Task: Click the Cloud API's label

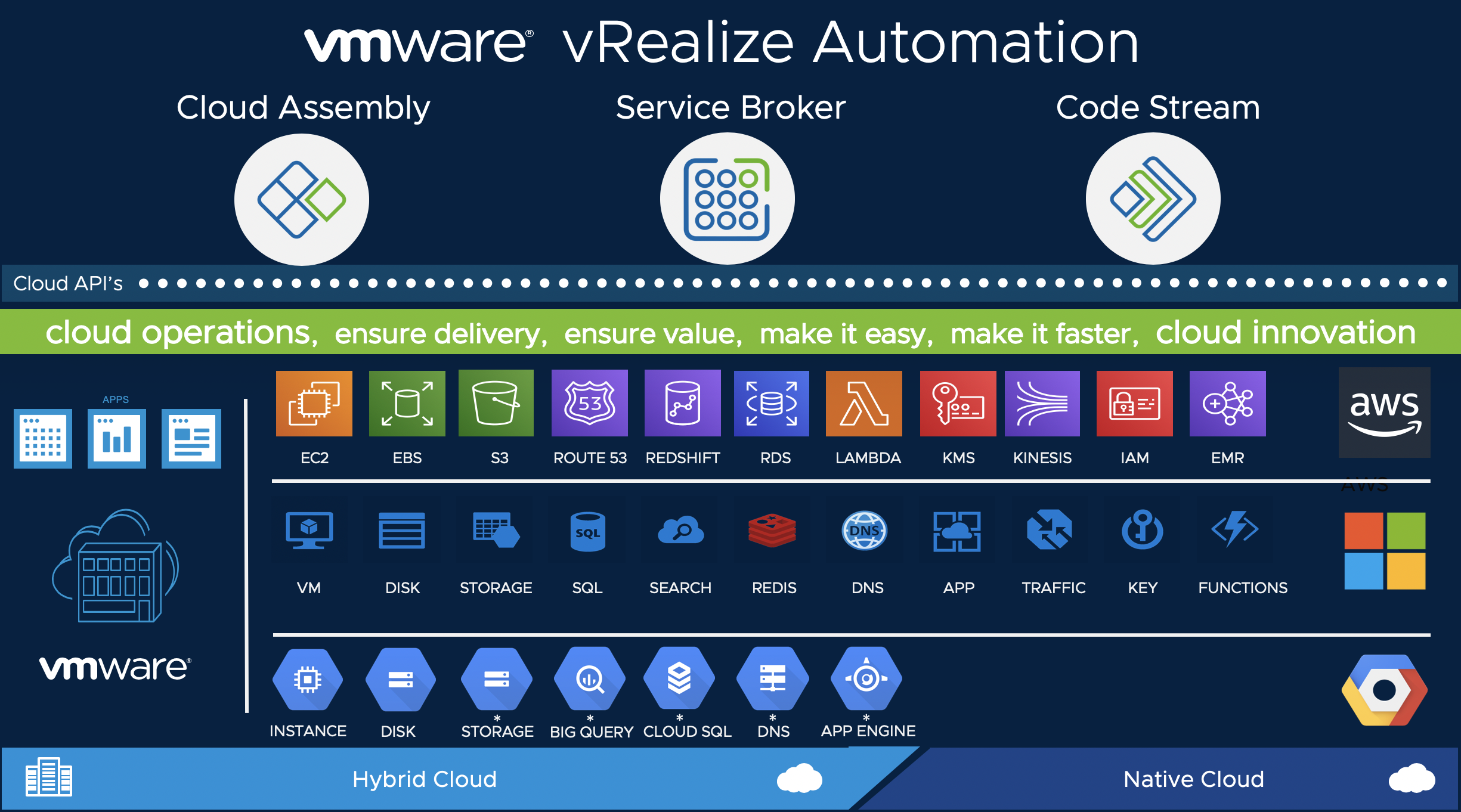Action: [68, 283]
